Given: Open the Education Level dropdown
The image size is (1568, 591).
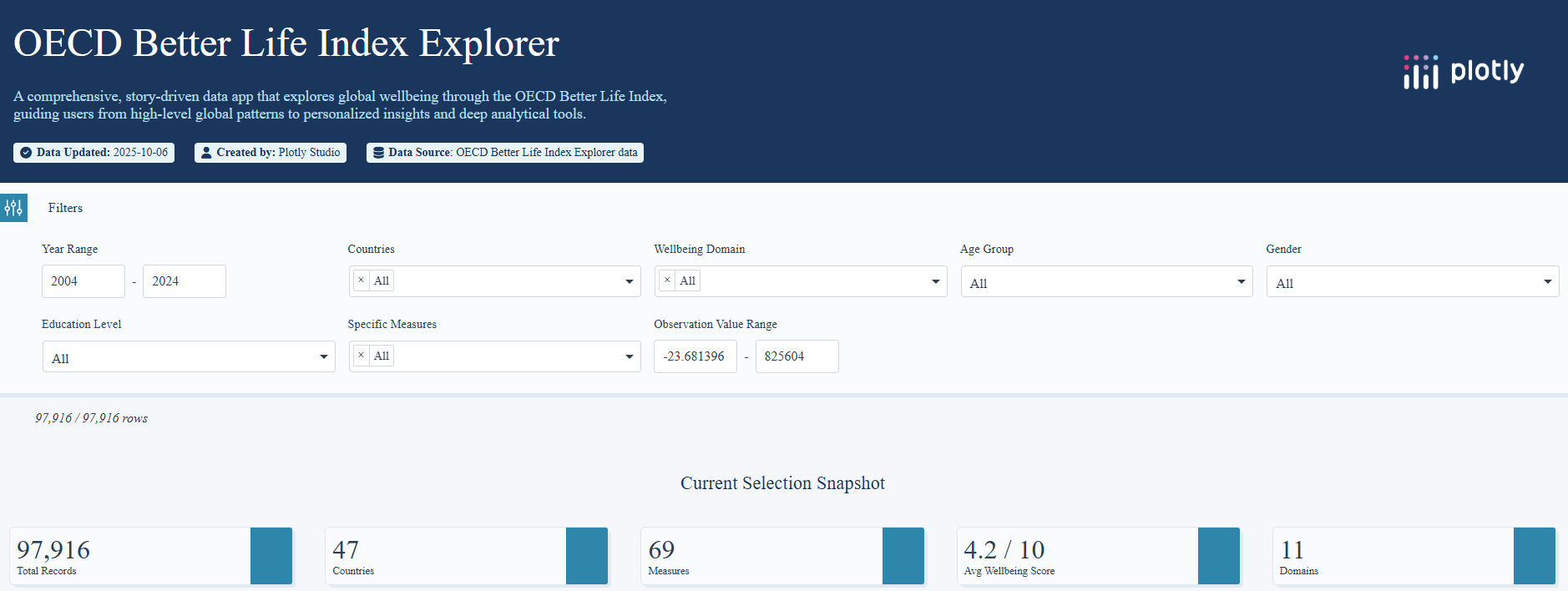Looking at the screenshot, I should click(189, 357).
